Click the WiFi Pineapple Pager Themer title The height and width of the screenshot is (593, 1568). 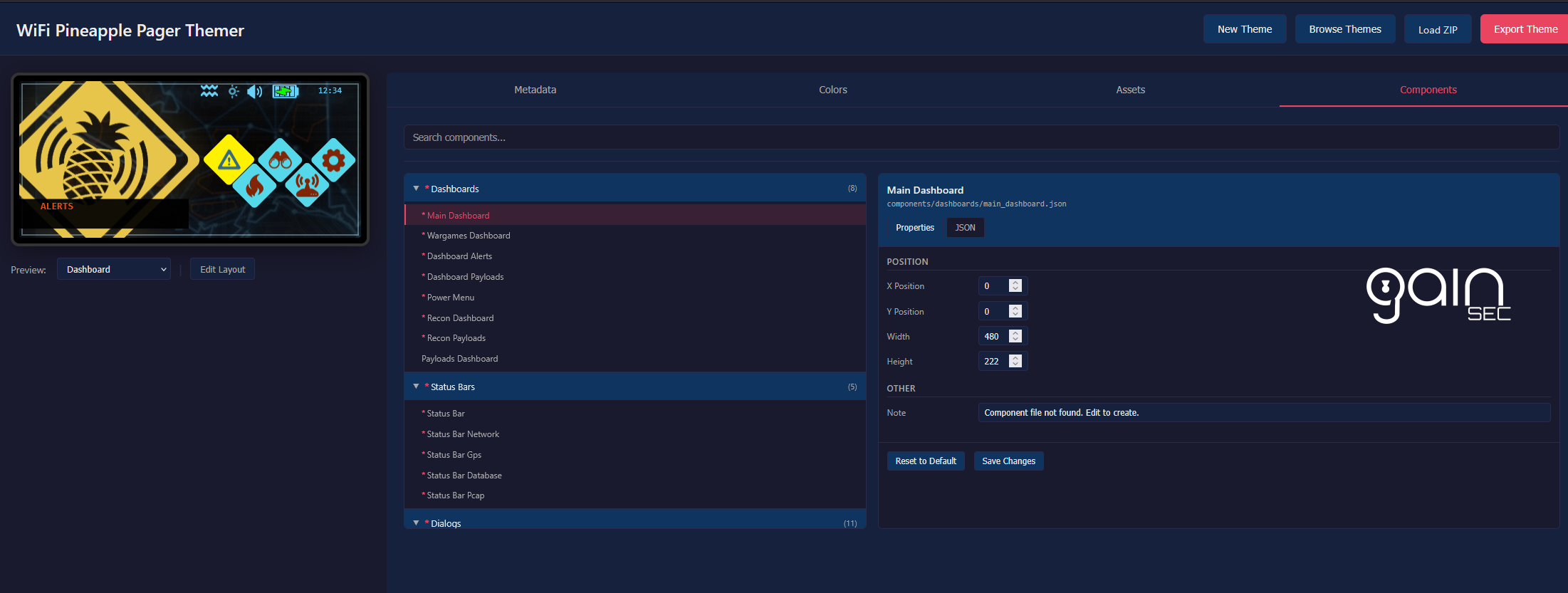click(x=130, y=31)
